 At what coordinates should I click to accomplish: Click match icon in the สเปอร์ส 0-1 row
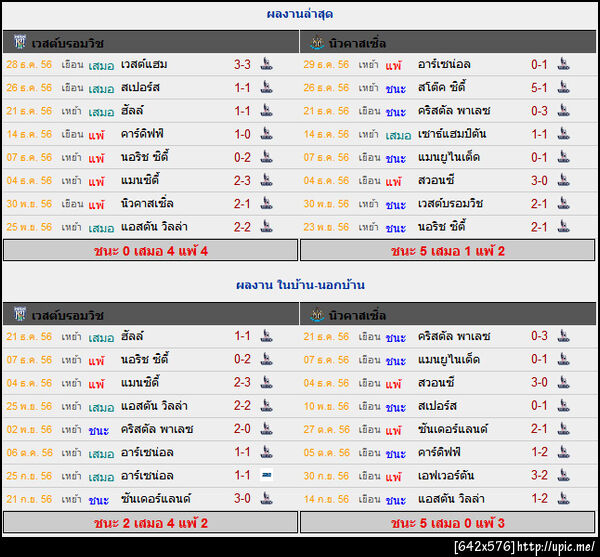[563, 406]
